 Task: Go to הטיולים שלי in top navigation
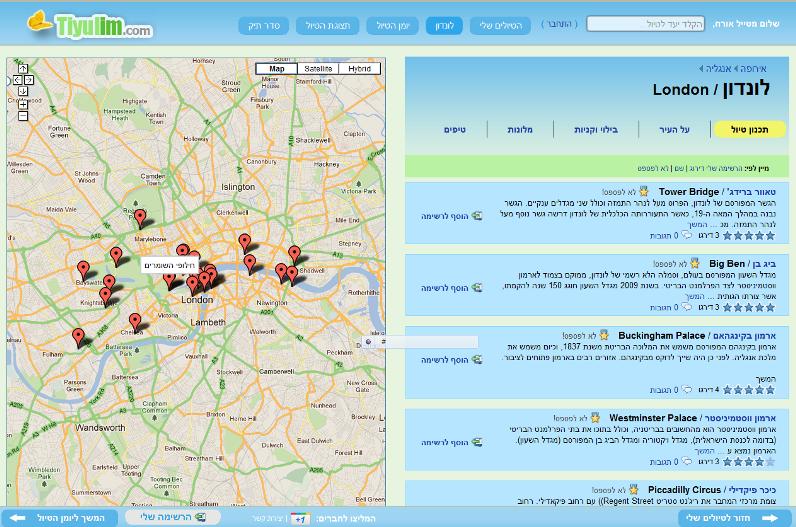(500, 26)
